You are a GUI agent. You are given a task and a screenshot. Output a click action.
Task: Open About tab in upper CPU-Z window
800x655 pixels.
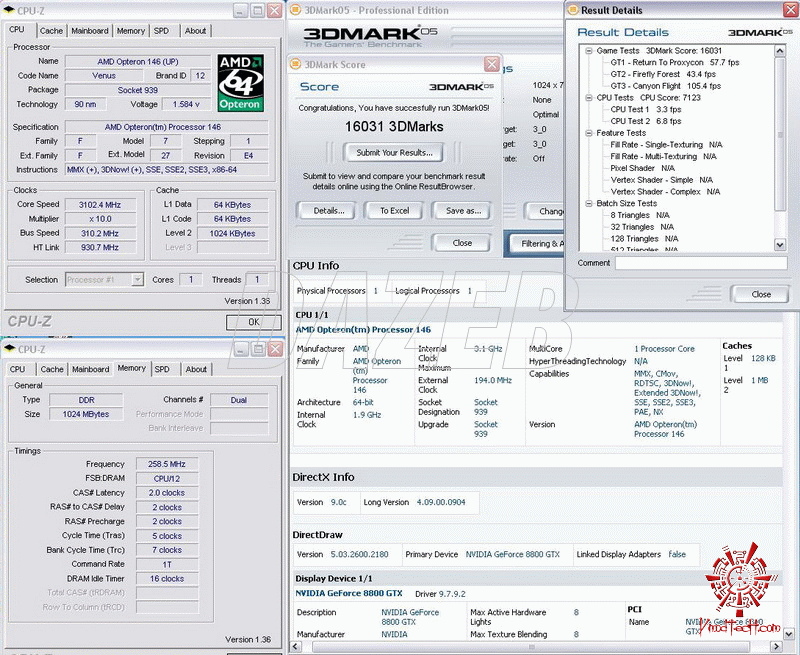(x=195, y=31)
